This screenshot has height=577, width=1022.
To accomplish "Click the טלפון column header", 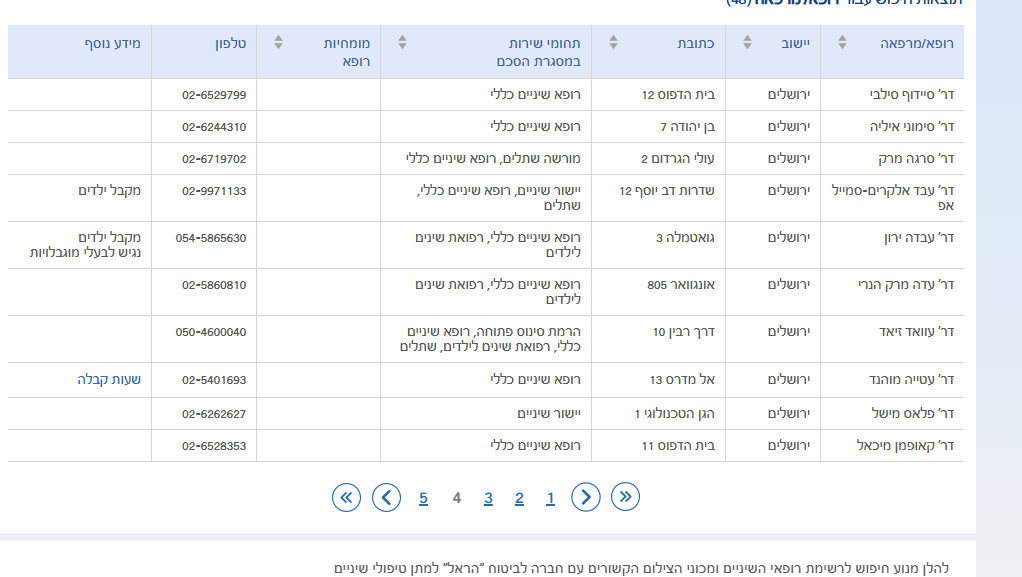I will pos(230,44).
